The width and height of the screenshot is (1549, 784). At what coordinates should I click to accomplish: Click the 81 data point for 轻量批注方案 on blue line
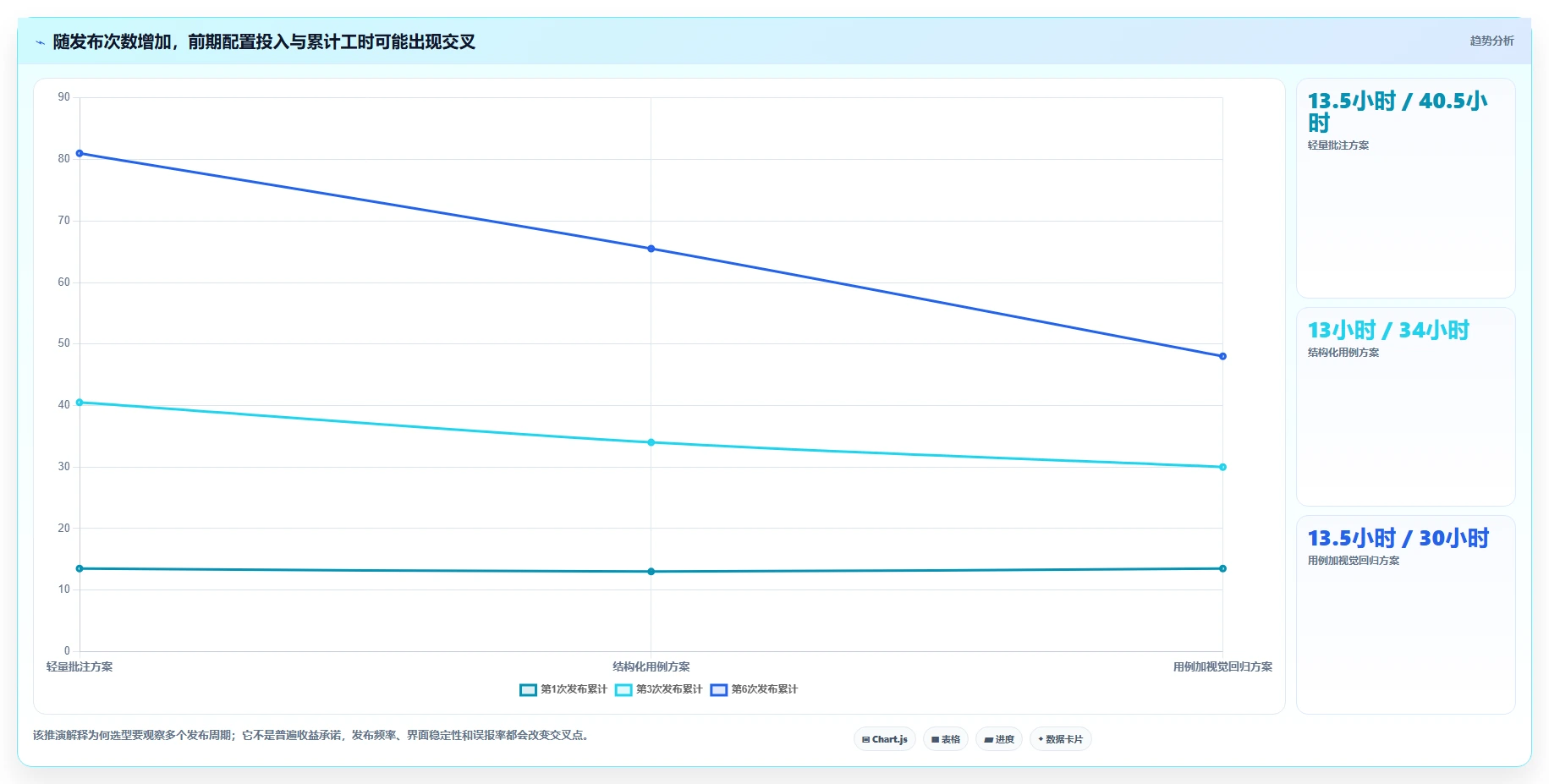click(x=80, y=153)
